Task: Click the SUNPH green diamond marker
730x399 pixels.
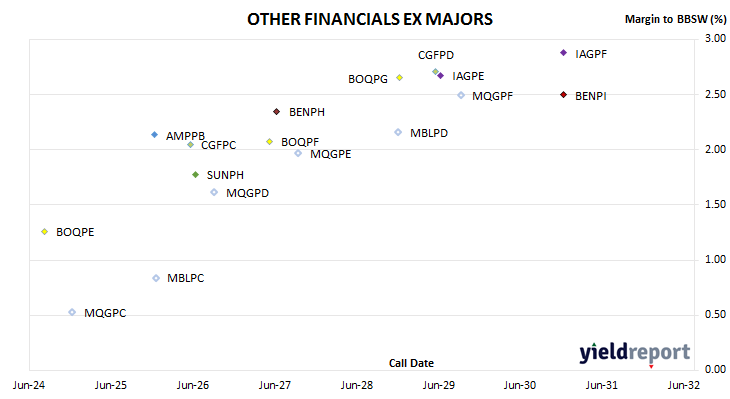Action: 196,175
